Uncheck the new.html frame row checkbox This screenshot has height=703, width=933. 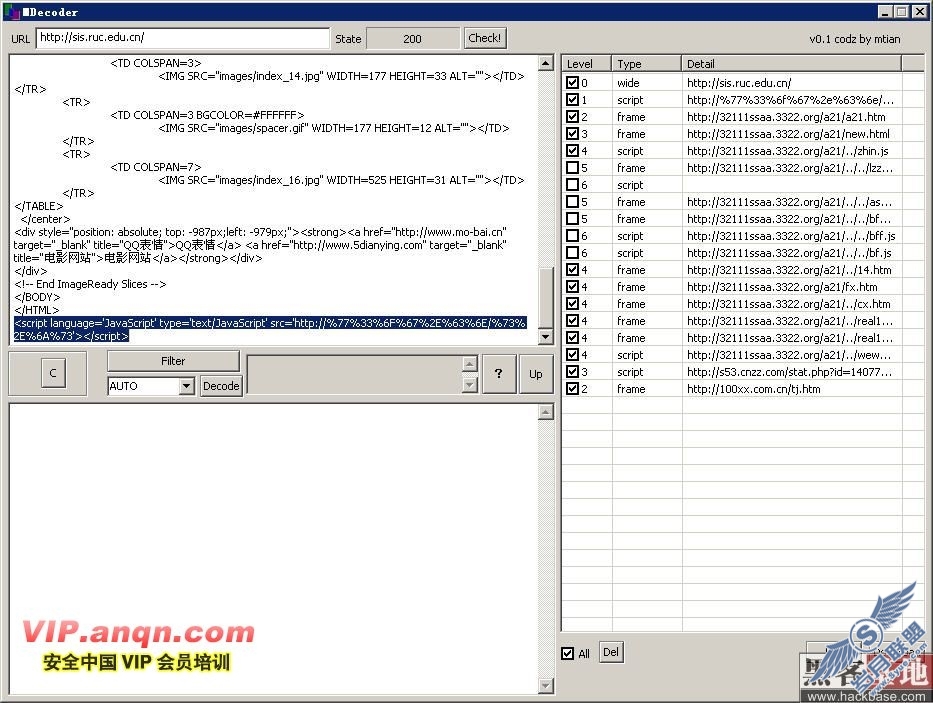(x=572, y=134)
